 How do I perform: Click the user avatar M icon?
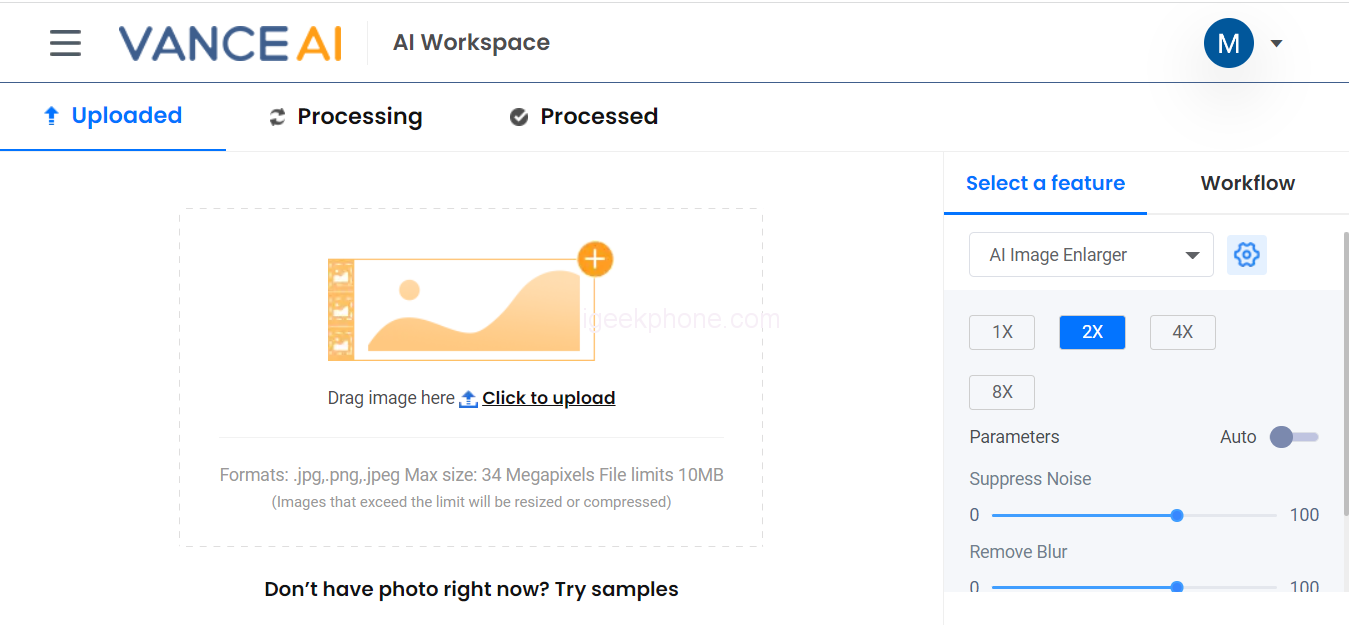pyautogui.click(x=1228, y=43)
